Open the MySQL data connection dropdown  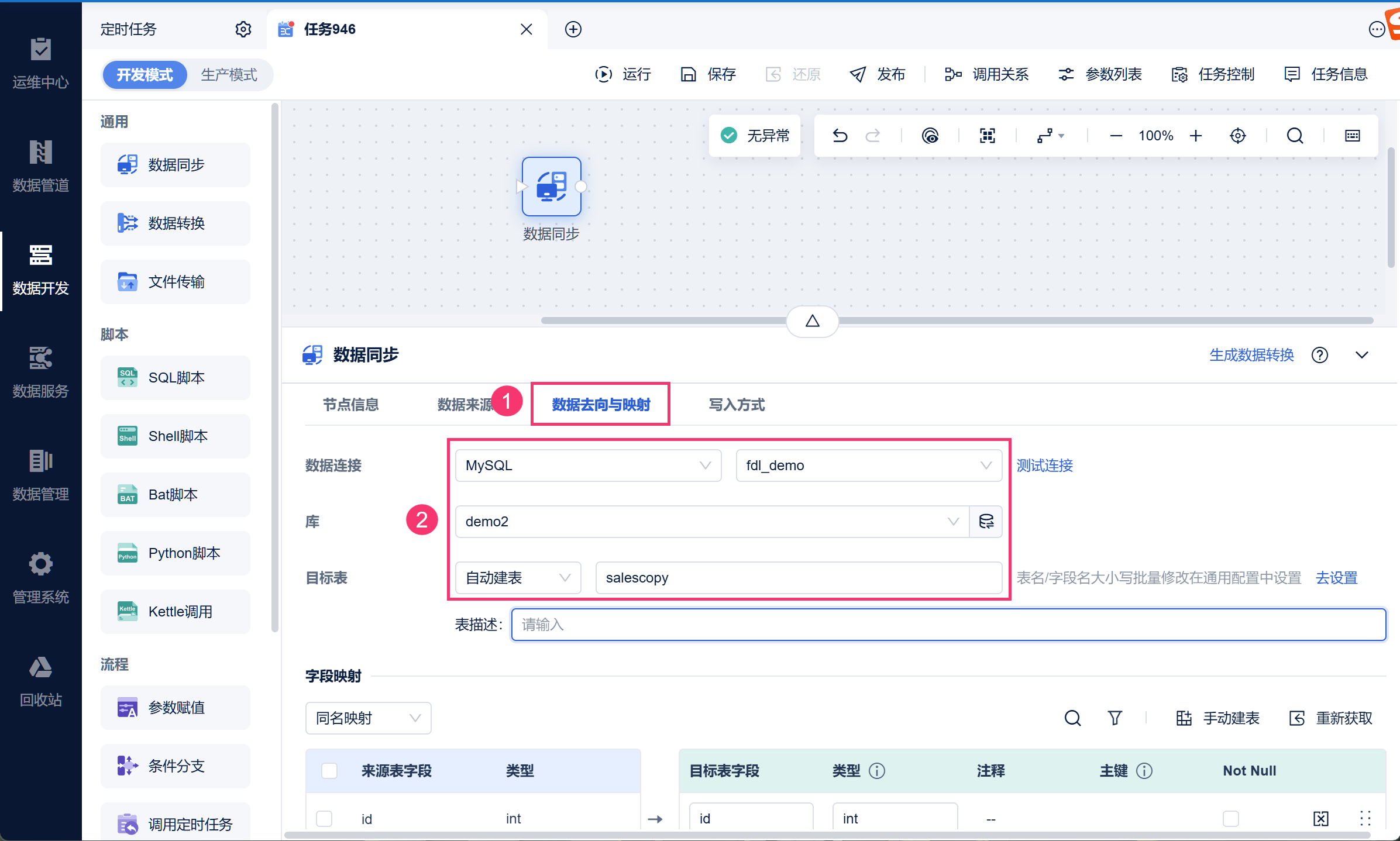tap(587, 466)
